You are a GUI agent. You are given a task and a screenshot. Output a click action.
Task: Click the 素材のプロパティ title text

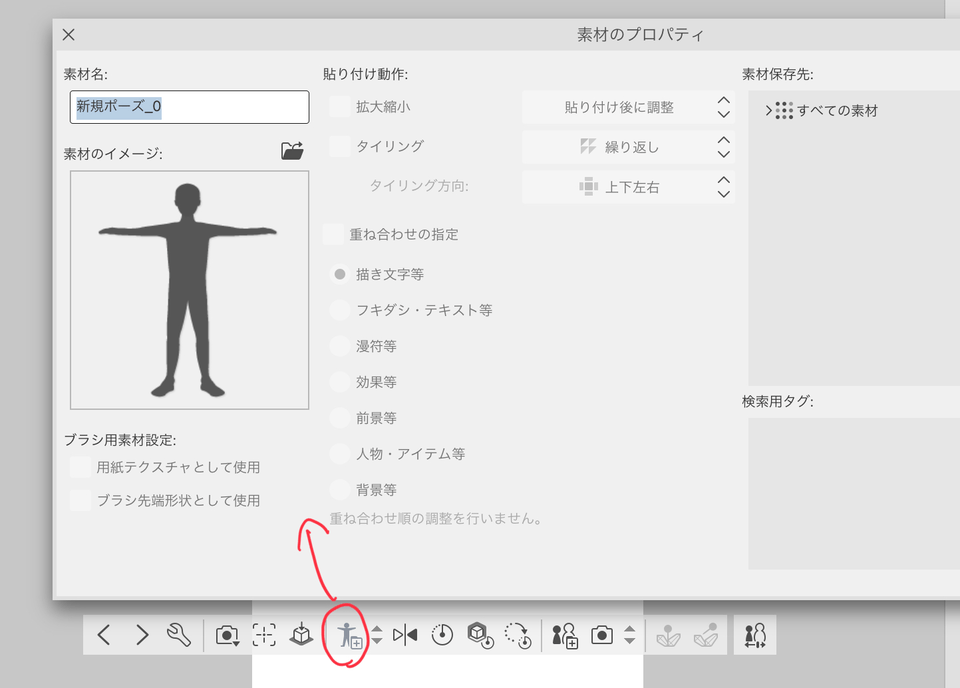[x=640, y=35]
